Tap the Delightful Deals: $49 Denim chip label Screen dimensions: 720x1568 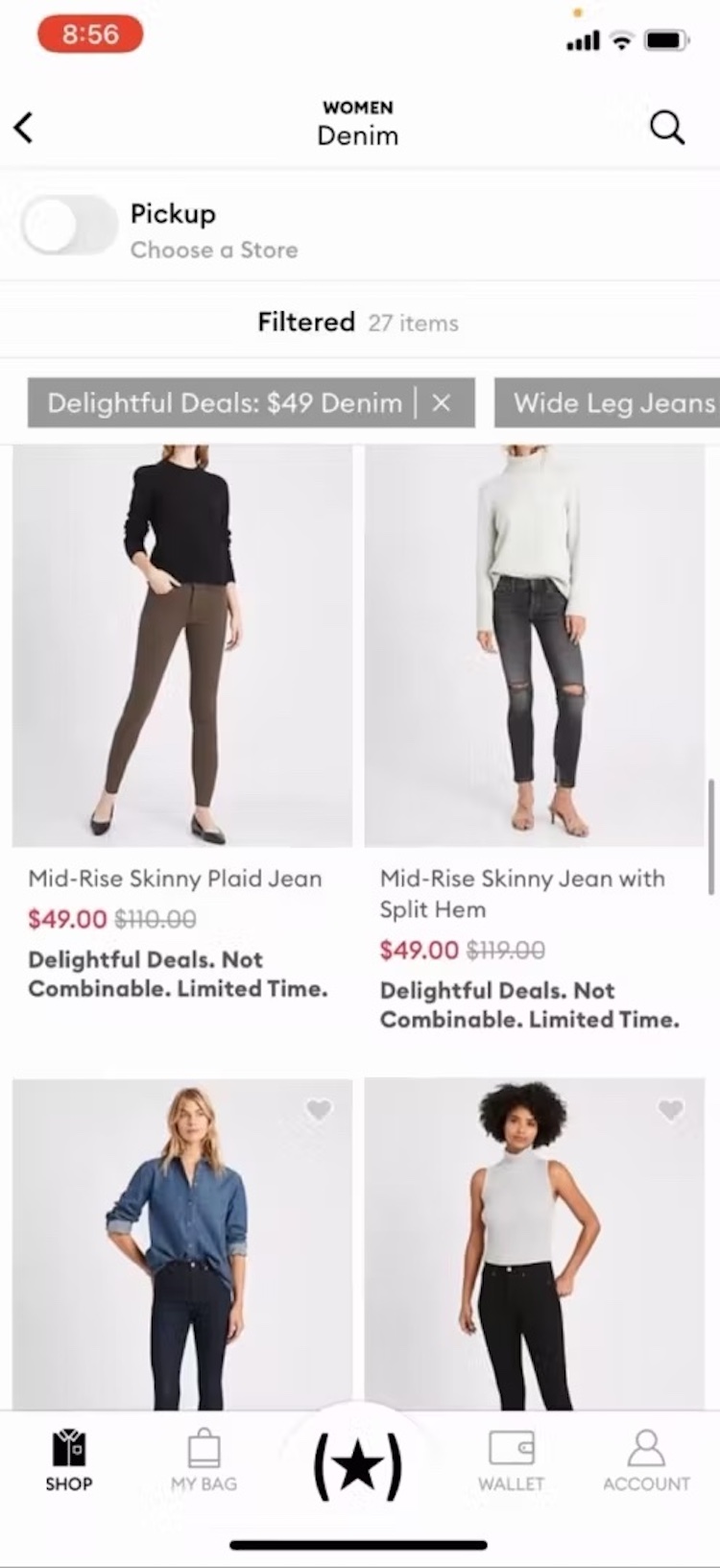tap(225, 403)
